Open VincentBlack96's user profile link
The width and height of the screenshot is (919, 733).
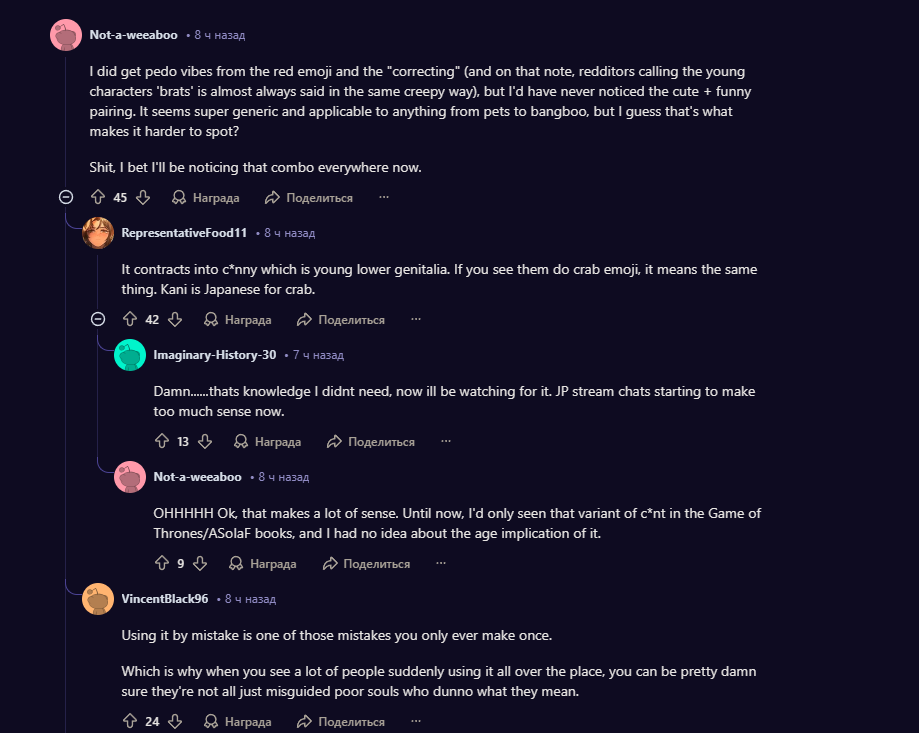tap(165, 599)
